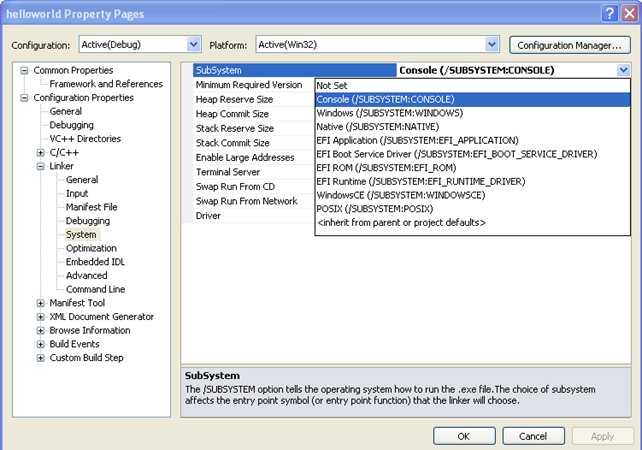Select inherit from parent or project defaults
Viewport: 642px width, 450px height.
[x=401, y=222]
